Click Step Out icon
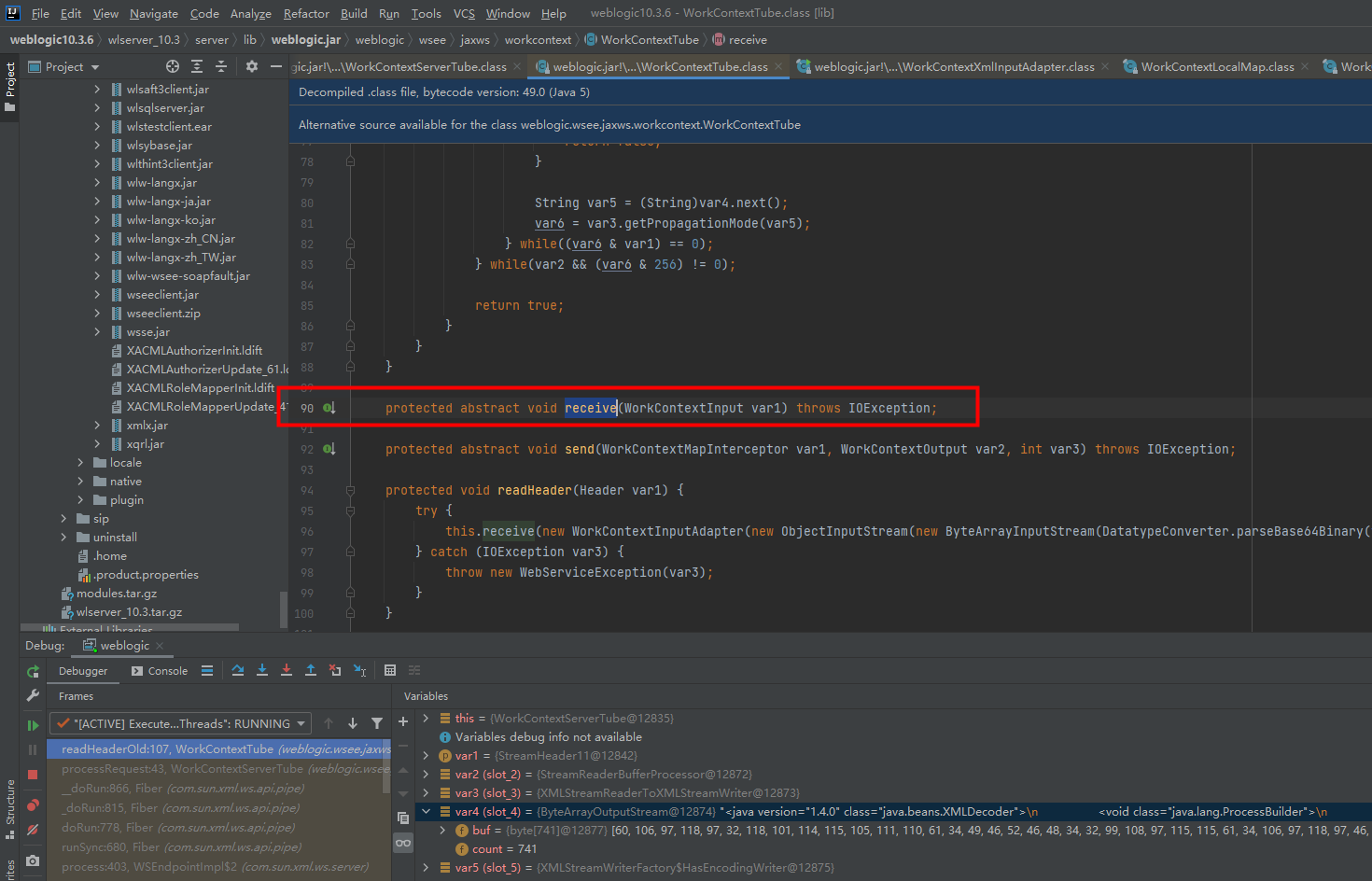 [x=311, y=671]
